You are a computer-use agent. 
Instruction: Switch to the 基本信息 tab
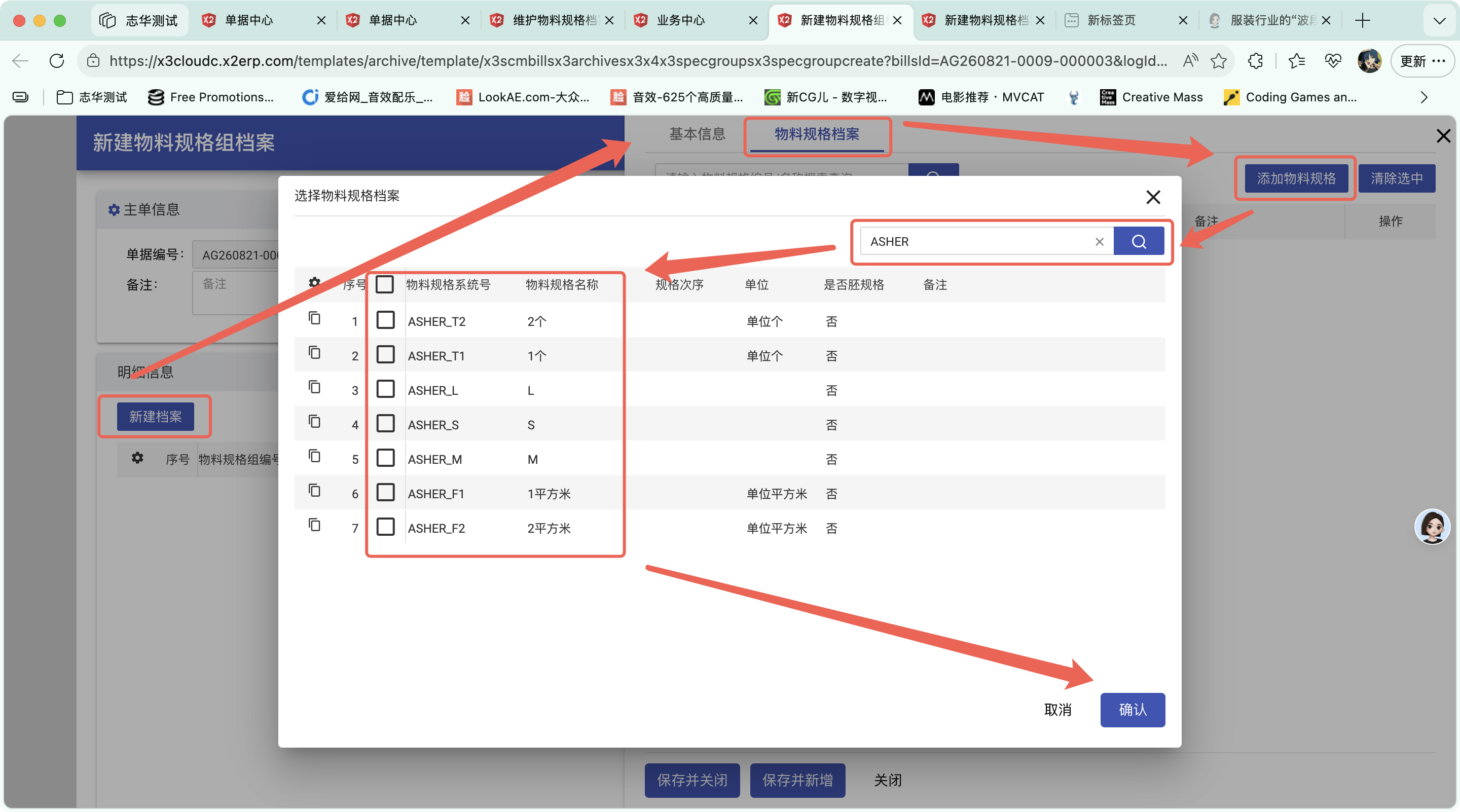point(697,134)
